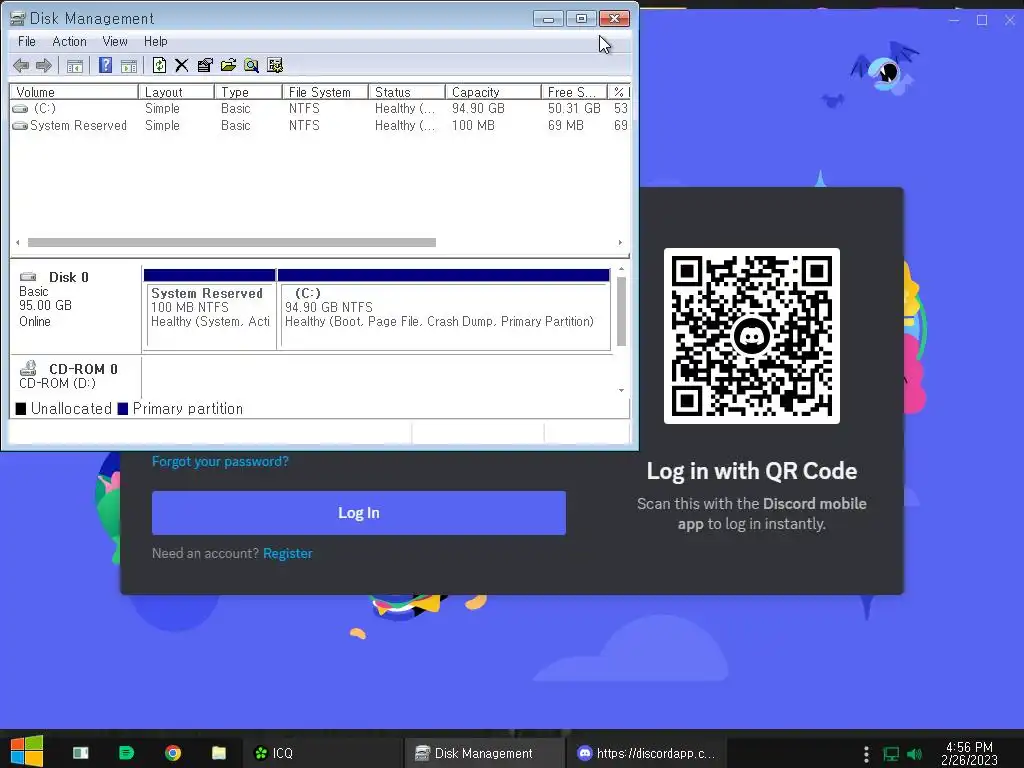
Task: Click the Capacity column header
Action: coord(493,92)
